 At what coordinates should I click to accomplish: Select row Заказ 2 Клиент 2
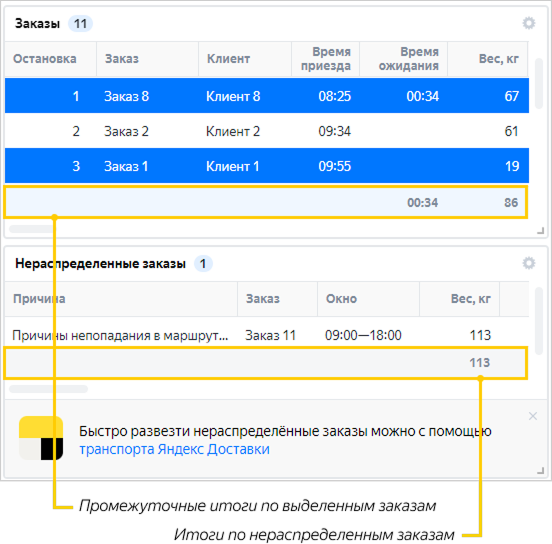(266, 131)
